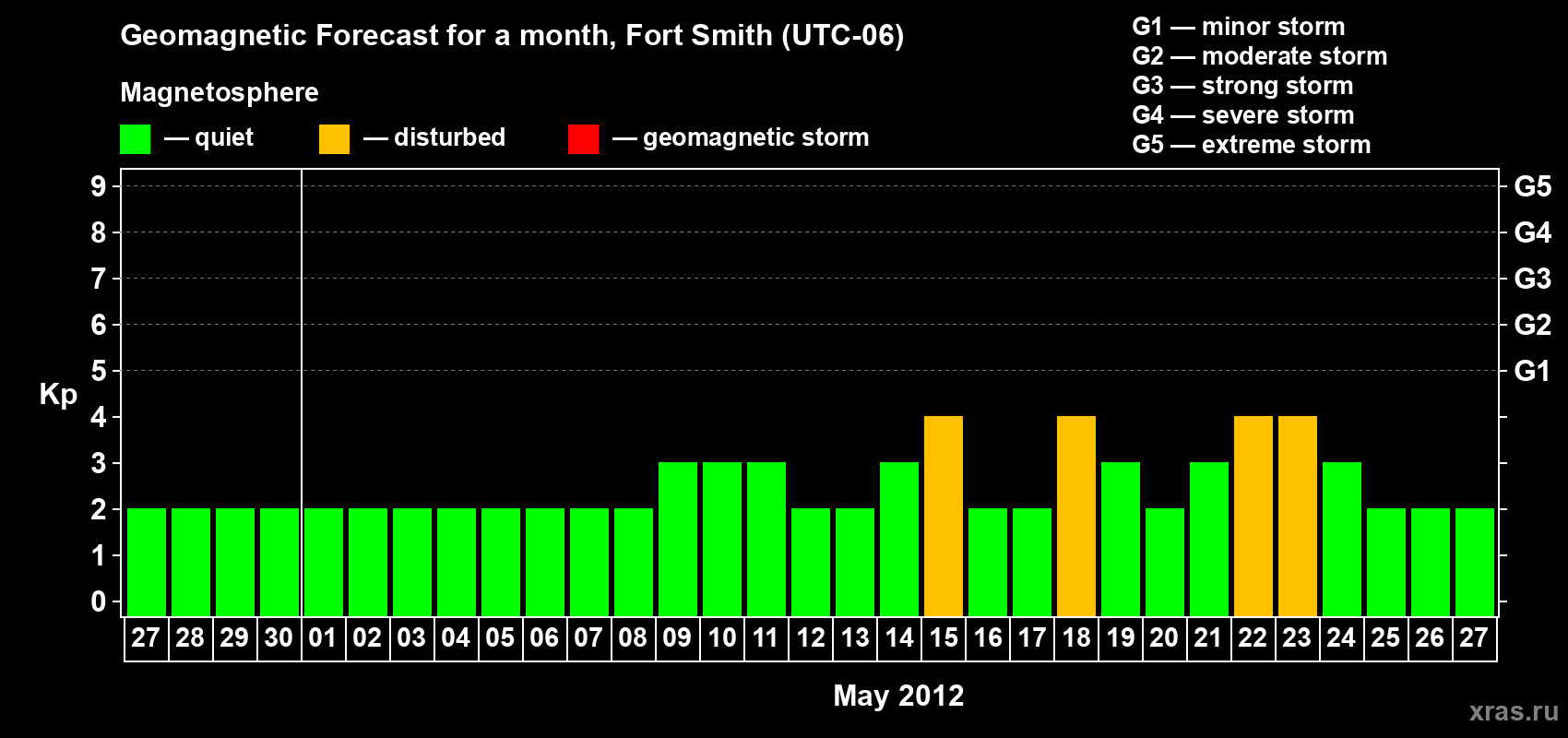Screen dimensions: 1568x738
Task: Click 'G5 — extreme storm' legend entry
Action: (x=1252, y=145)
